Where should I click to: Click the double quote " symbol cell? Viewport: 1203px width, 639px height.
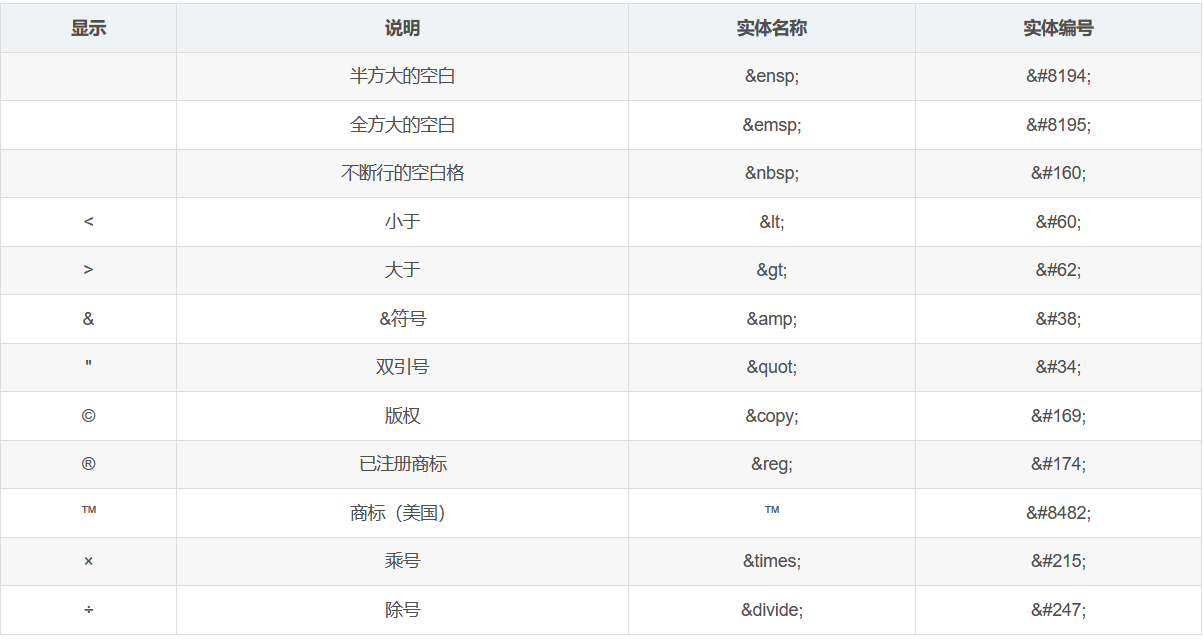pyautogui.click(x=88, y=367)
